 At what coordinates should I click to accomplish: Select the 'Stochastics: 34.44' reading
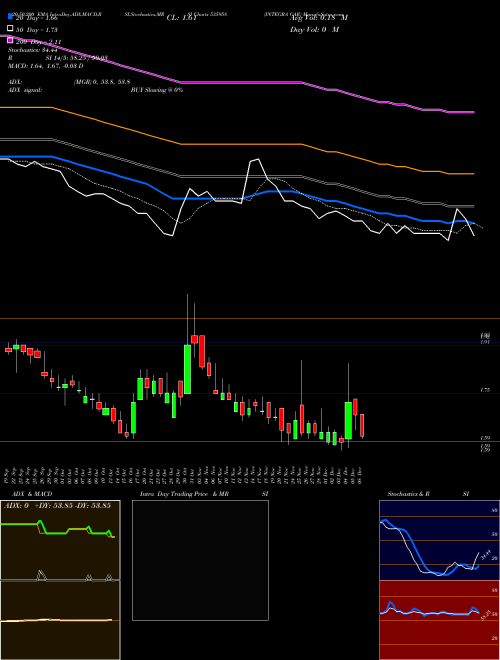33,50
